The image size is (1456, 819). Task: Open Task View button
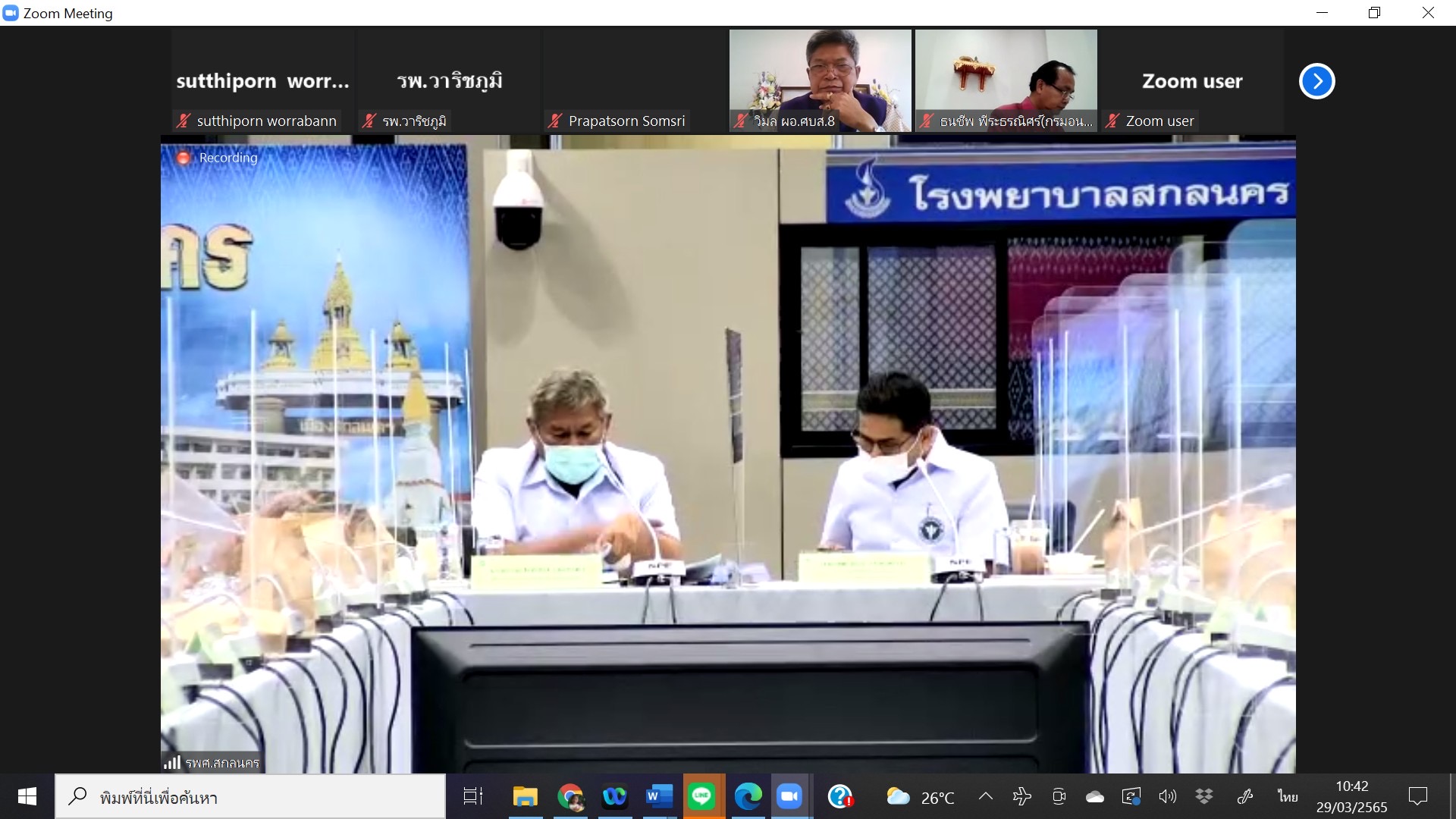point(473,796)
